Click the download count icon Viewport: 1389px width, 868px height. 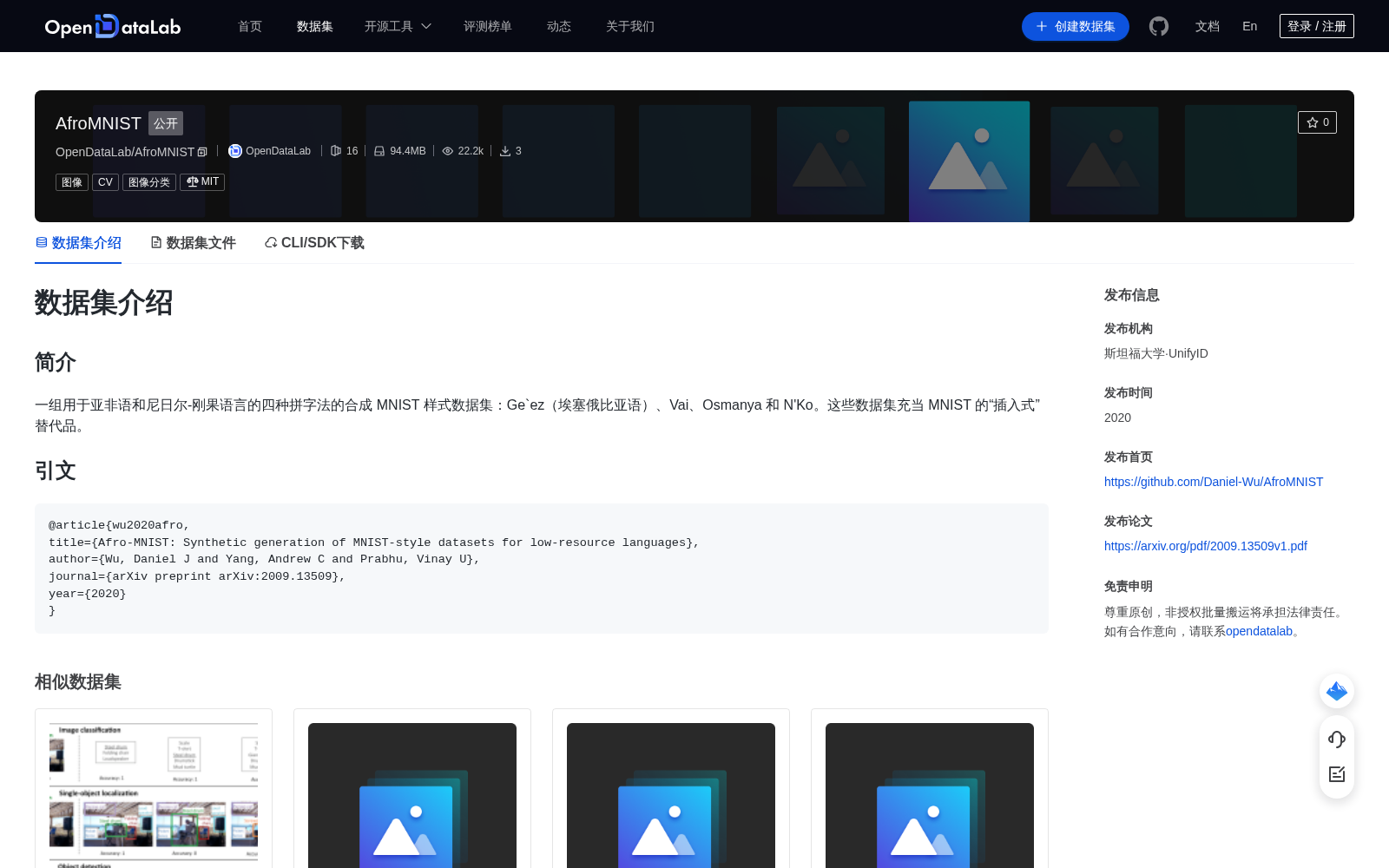505,151
